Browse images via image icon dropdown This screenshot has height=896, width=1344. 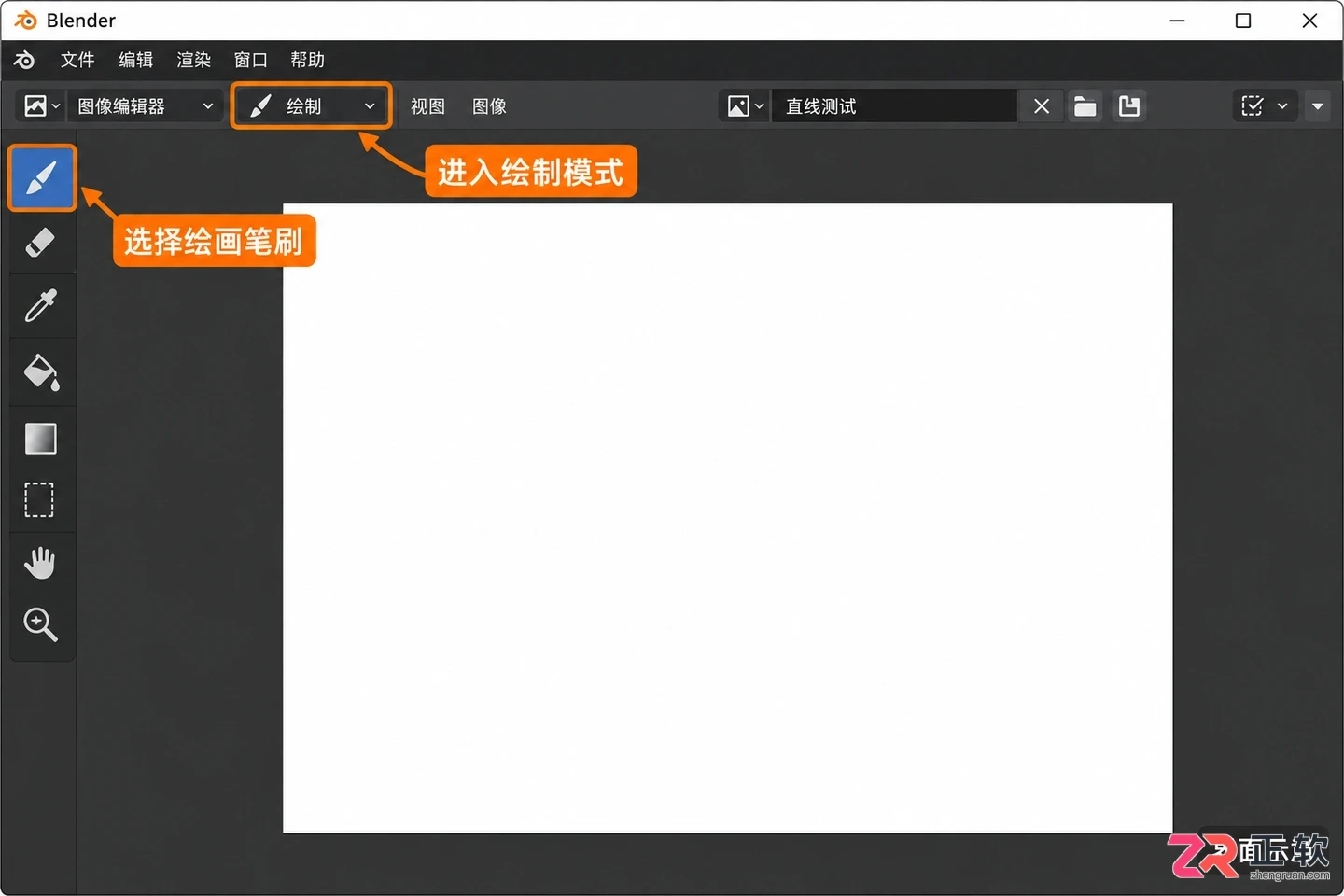(x=745, y=106)
